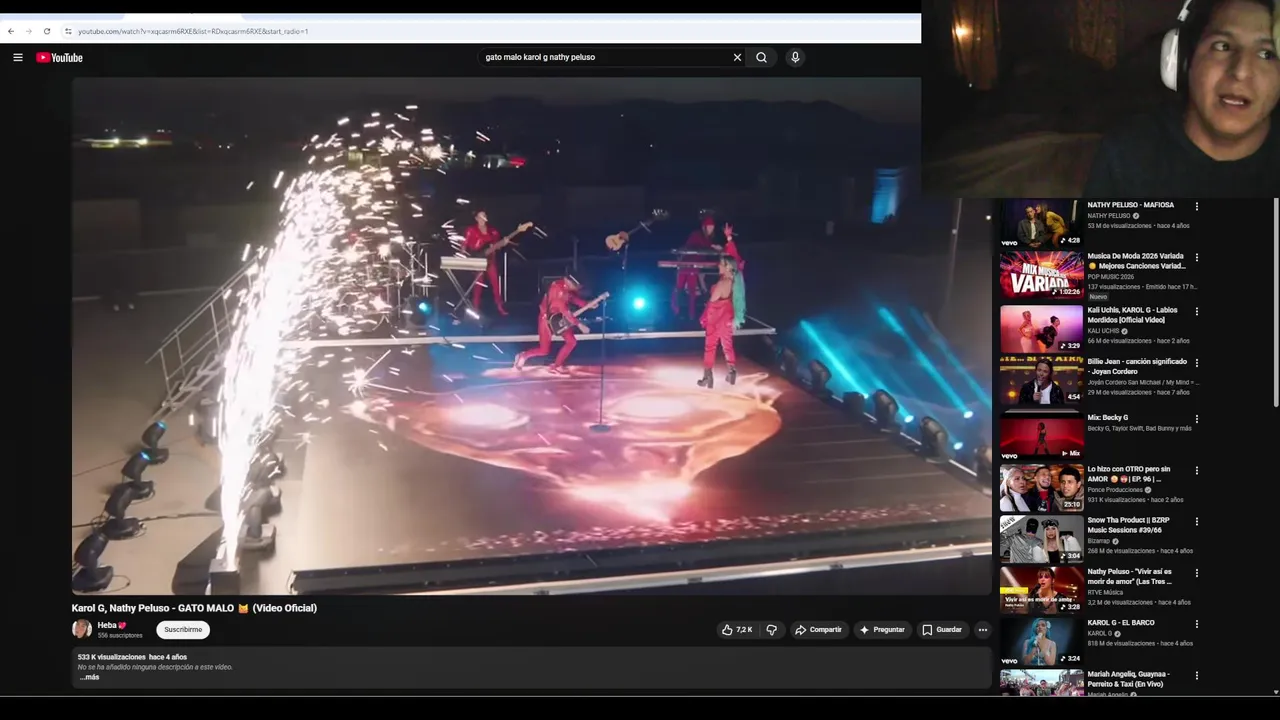Open KAROL G - EL BARCO thumbnail
Viewport: 1280px width, 720px height.
[x=1041, y=641]
